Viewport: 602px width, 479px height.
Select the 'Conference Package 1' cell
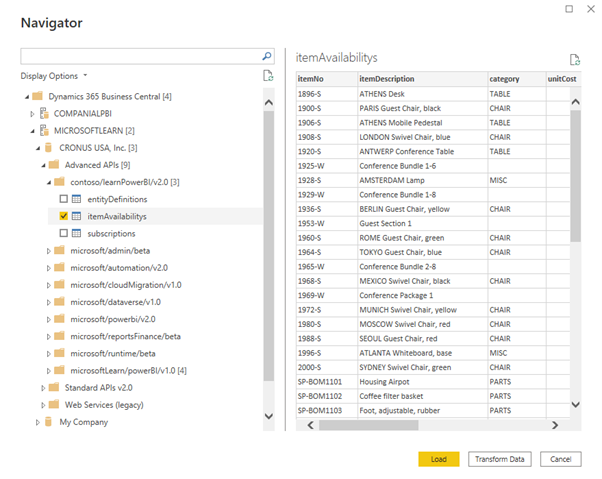click(423, 295)
